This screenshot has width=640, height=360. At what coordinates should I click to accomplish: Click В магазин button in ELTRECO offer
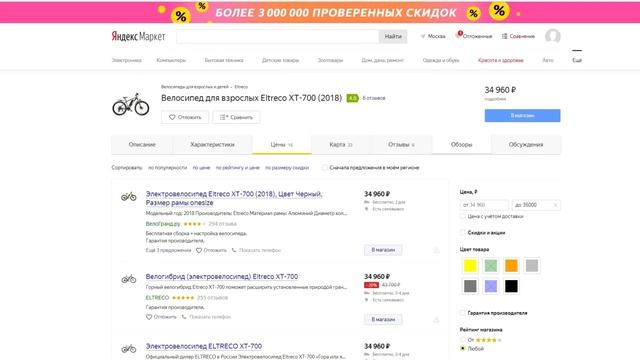(x=383, y=320)
